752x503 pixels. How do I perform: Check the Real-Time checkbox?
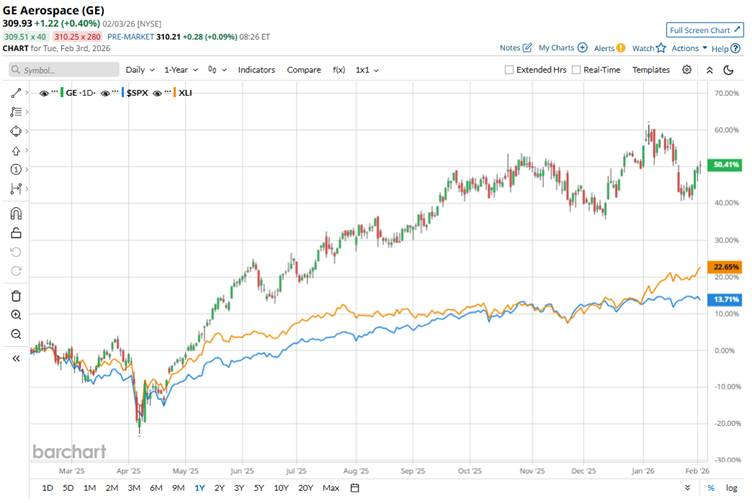[575, 70]
